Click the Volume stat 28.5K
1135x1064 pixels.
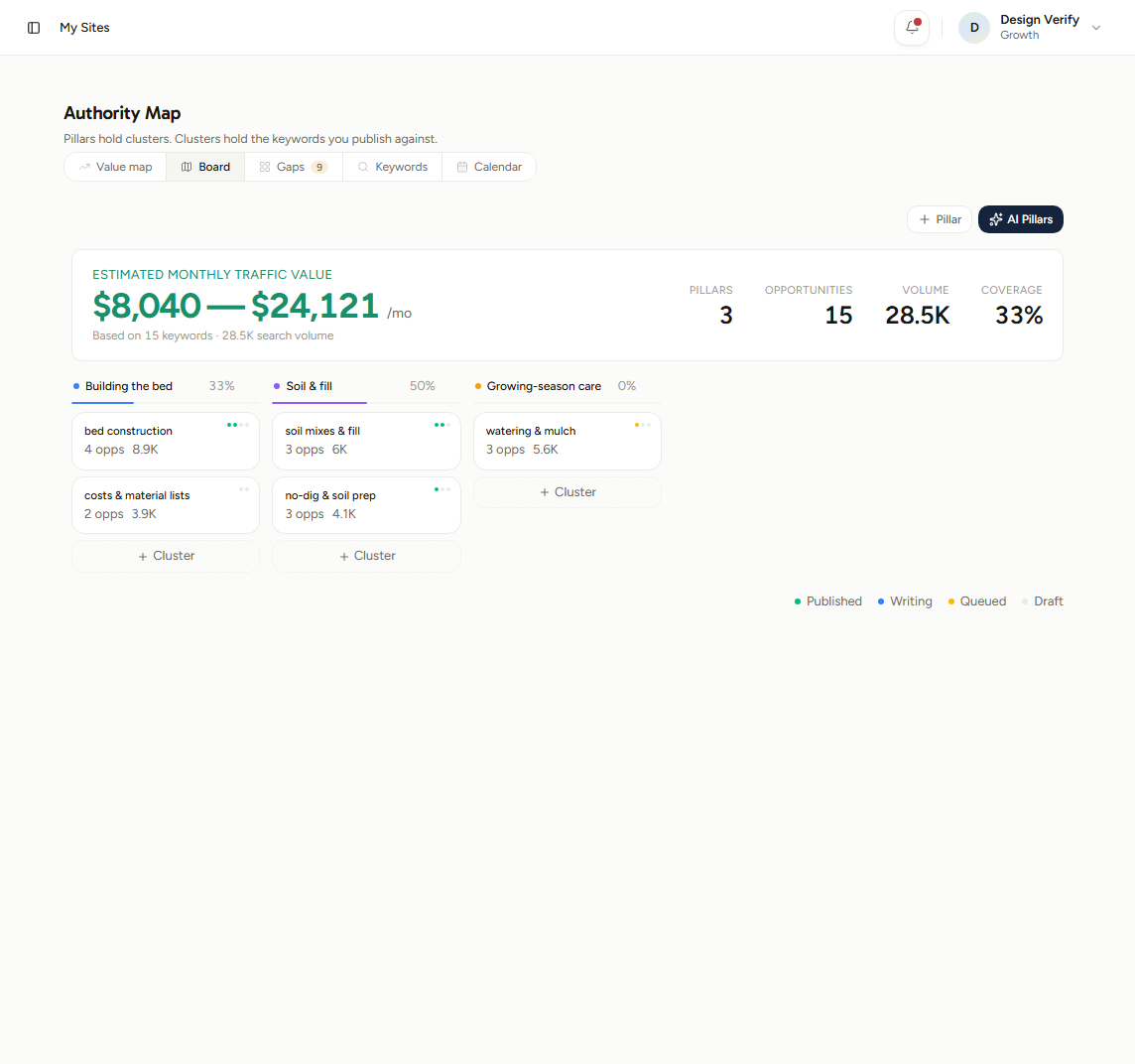[917, 315]
